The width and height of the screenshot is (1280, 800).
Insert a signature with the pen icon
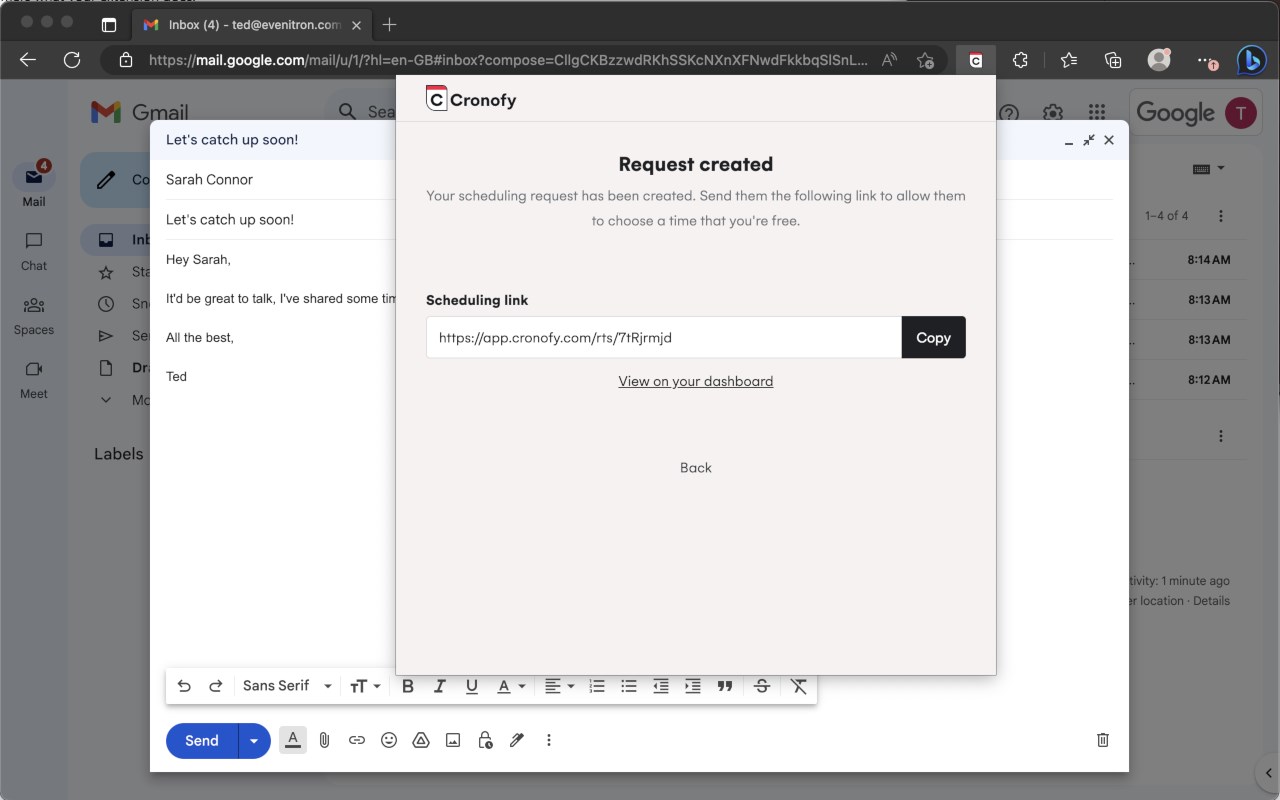pos(517,740)
